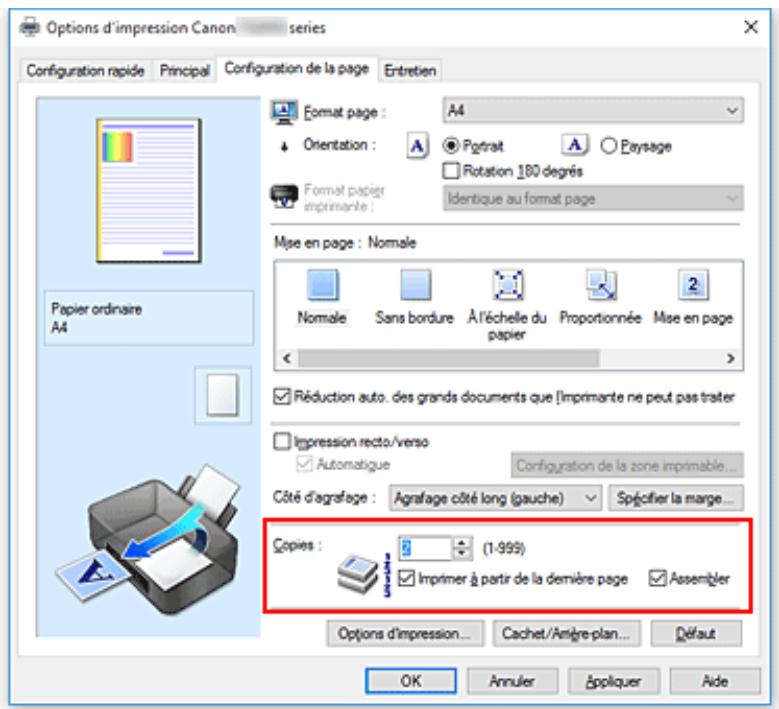Choose the Sans bordure layout icon
779x709 pixels.
[415, 285]
